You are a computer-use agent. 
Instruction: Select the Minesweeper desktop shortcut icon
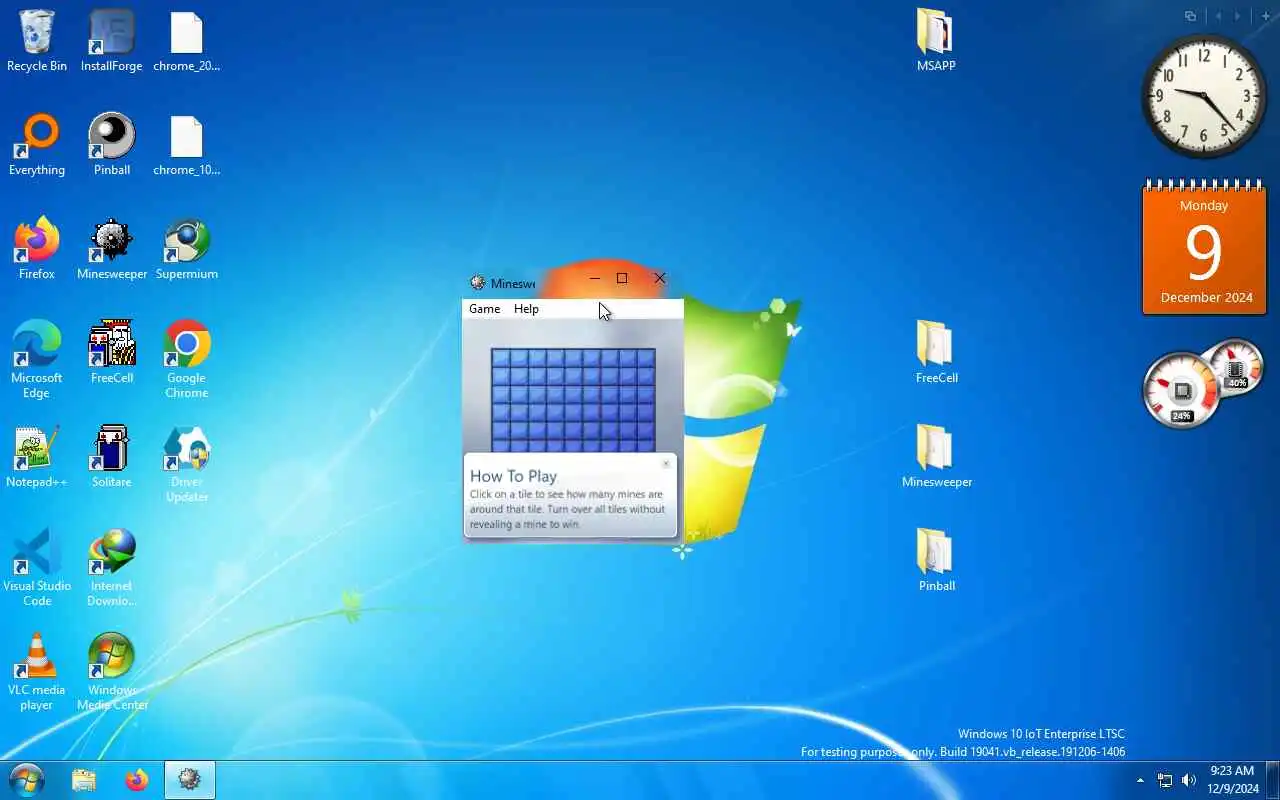[112, 249]
